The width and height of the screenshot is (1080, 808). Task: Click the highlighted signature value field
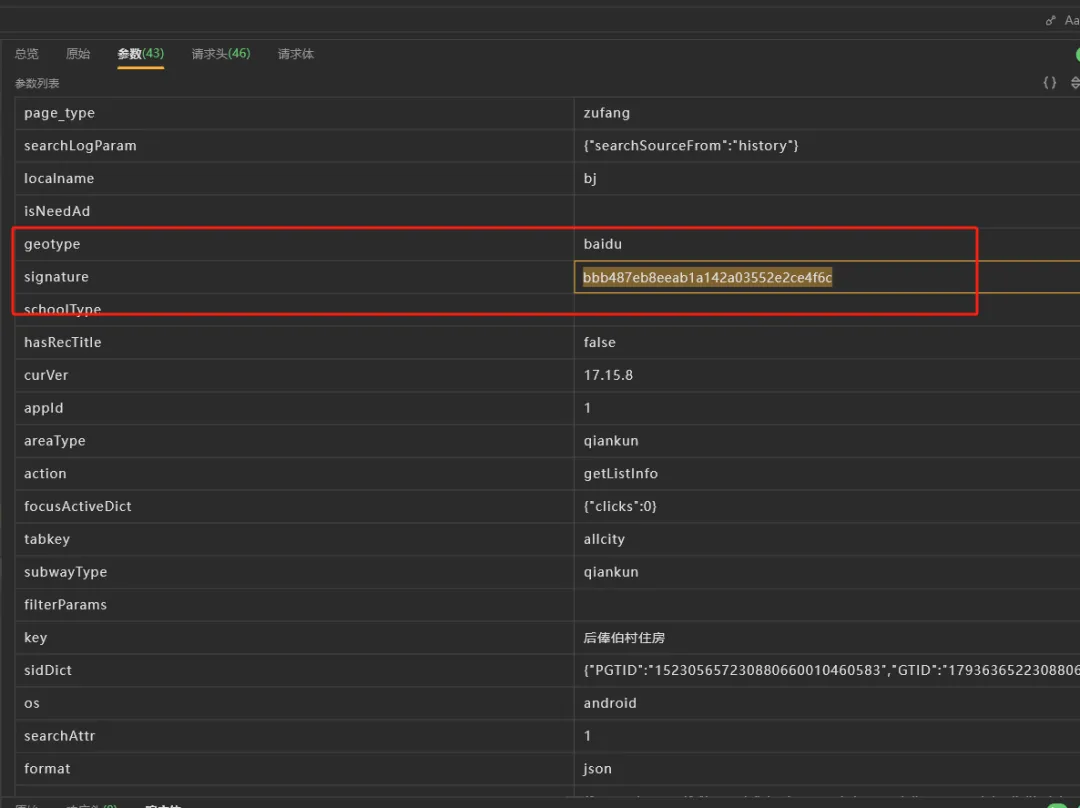827,277
